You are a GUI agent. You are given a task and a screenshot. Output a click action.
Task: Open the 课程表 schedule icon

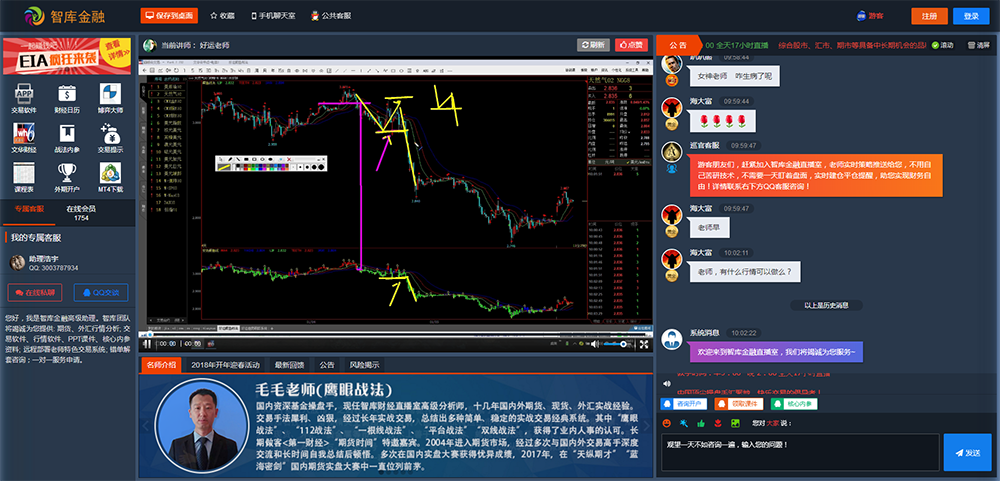tap(24, 173)
